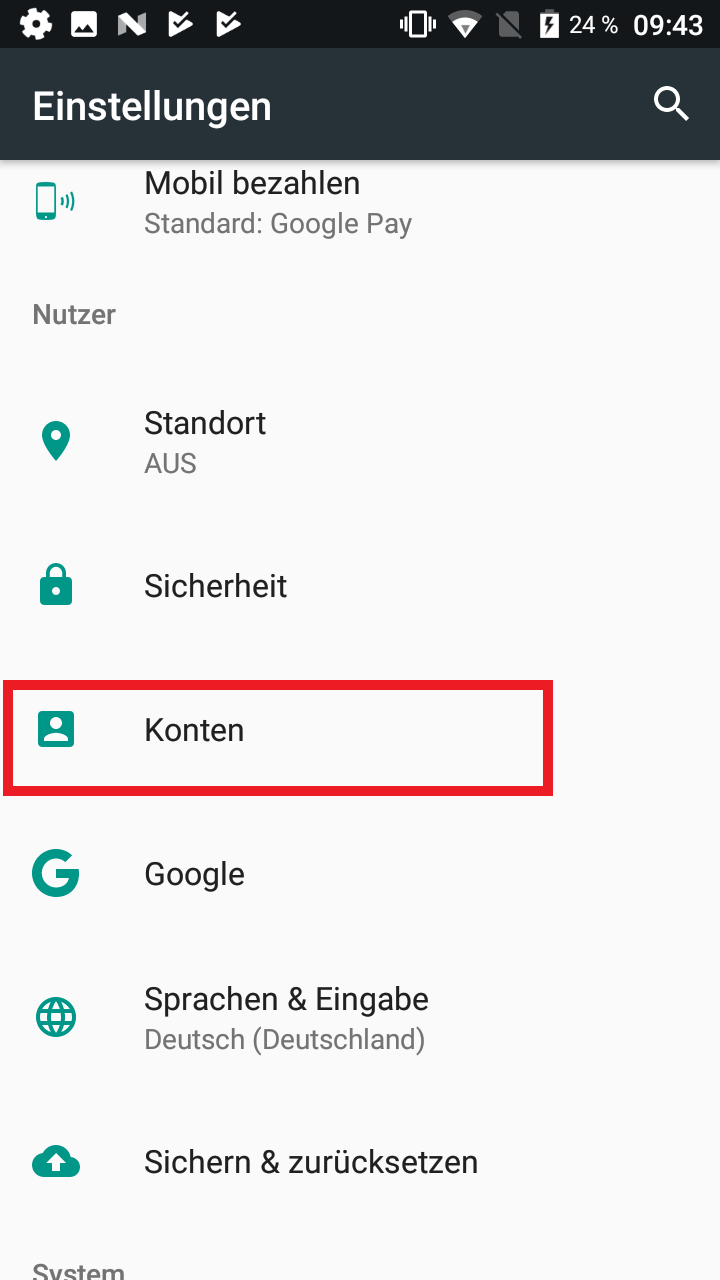This screenshot has height=1280, width=720.
Task: Open the search magnifier icon
Action: [671, 103]
